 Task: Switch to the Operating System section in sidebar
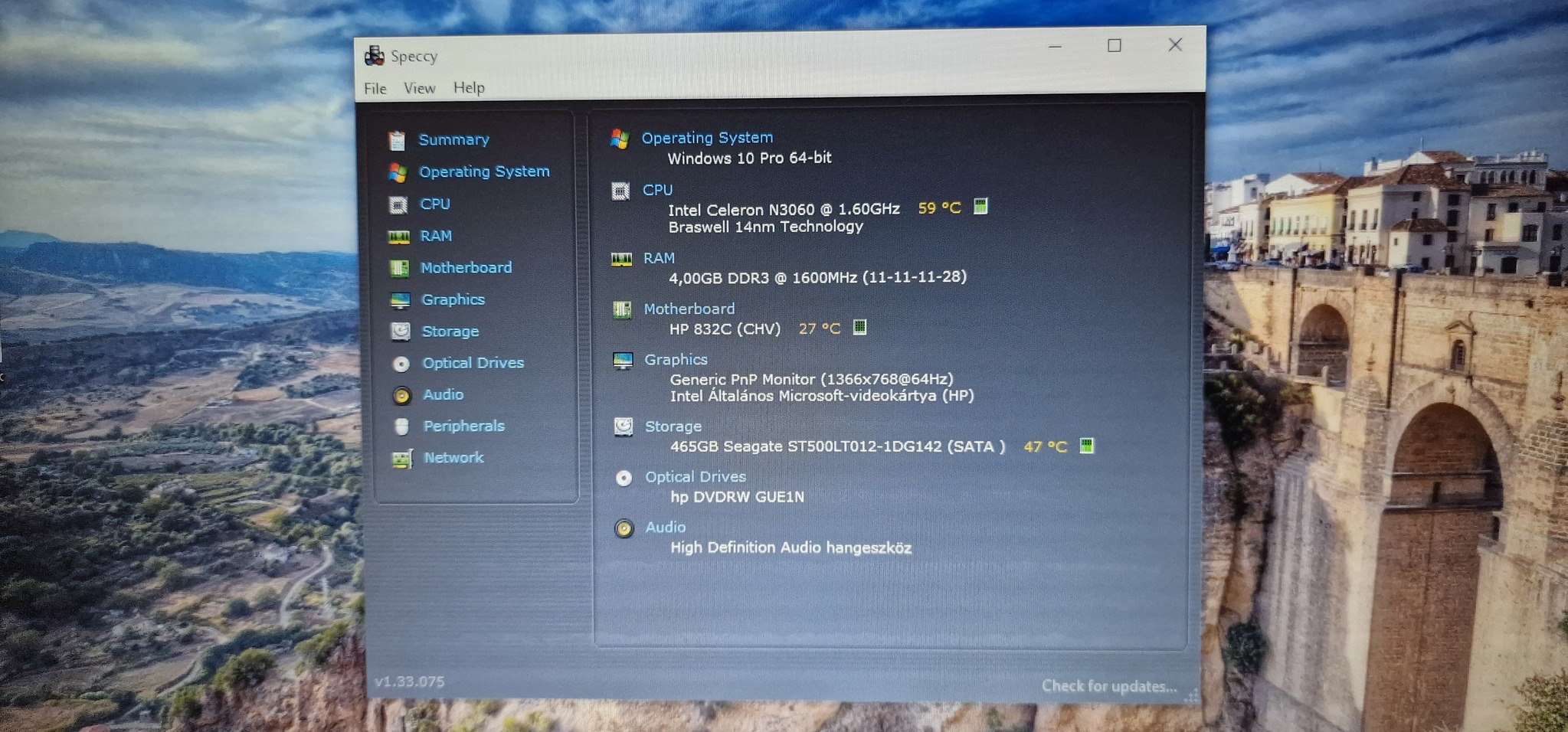tap(484, 172)
